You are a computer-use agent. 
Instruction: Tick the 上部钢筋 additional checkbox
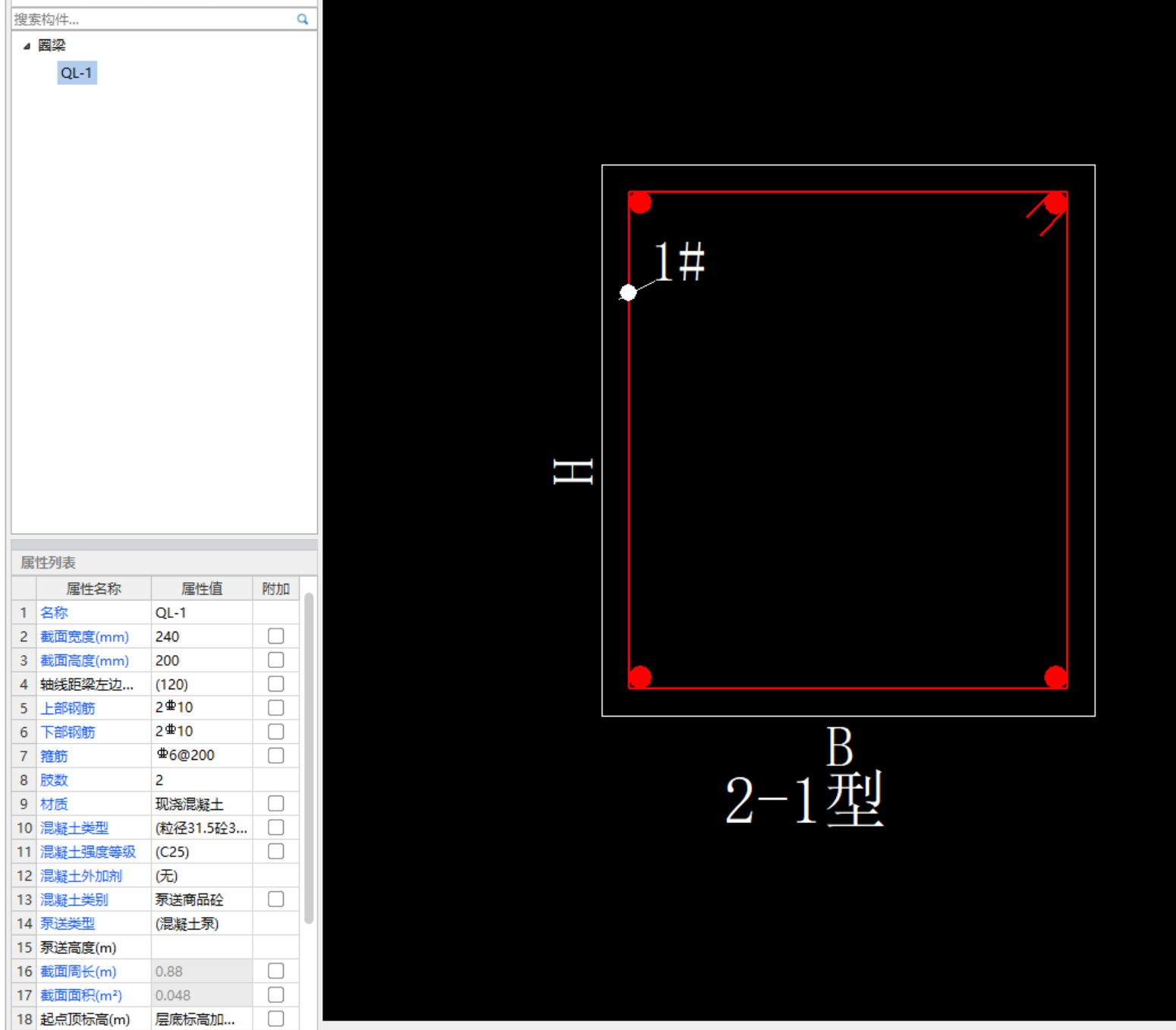coord(276,708)
